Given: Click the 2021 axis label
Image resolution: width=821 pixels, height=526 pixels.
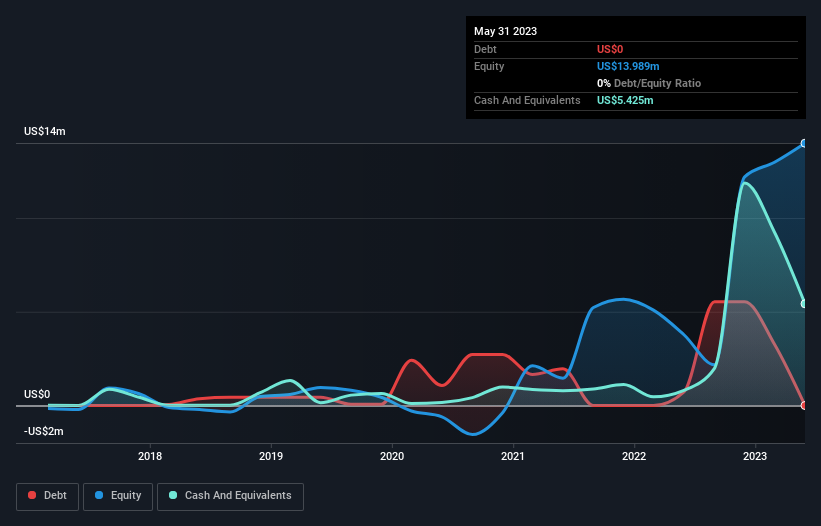Looking at the screenshot, I should coord(513,456).
